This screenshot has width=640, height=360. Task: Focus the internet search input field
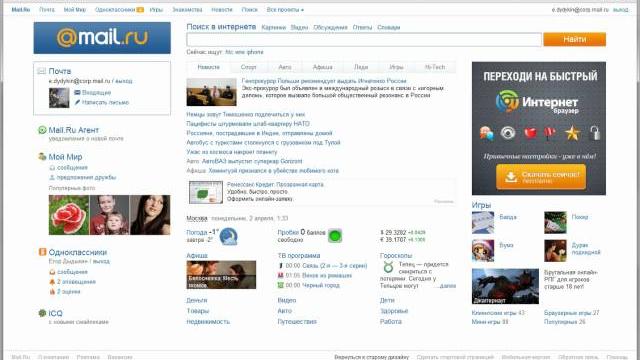coord(364,40)
